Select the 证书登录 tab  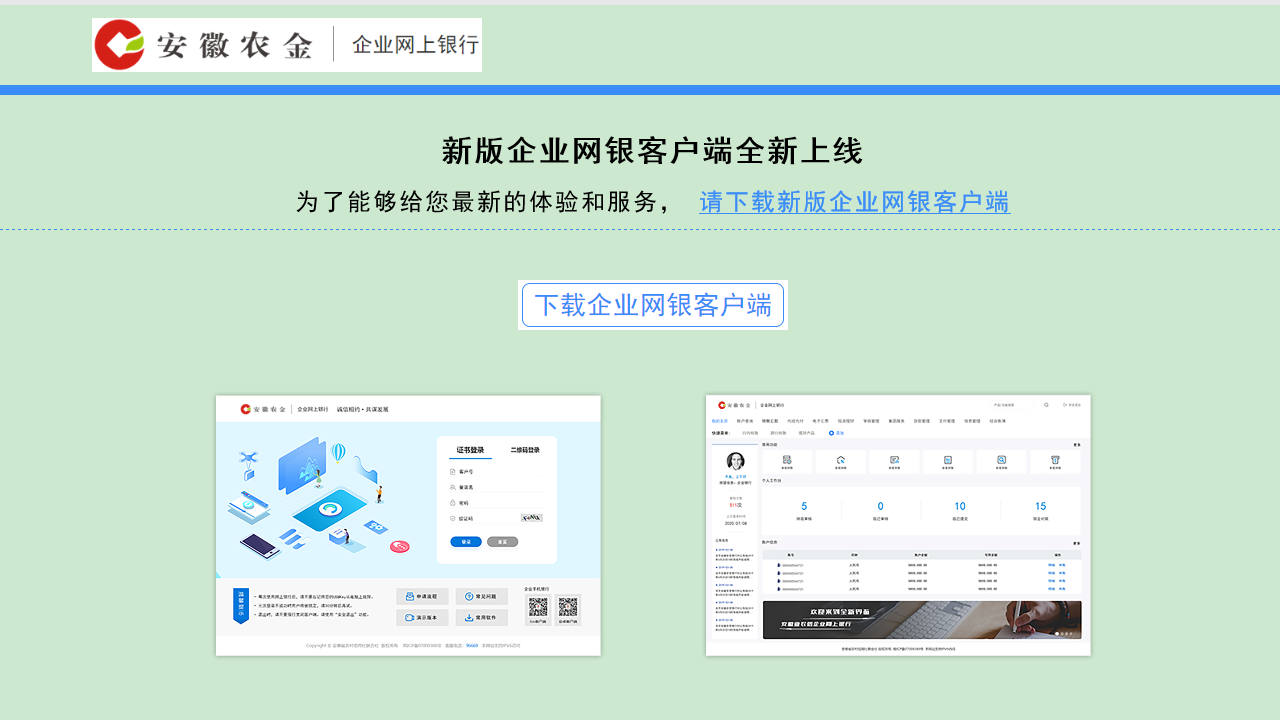(470, 448)
